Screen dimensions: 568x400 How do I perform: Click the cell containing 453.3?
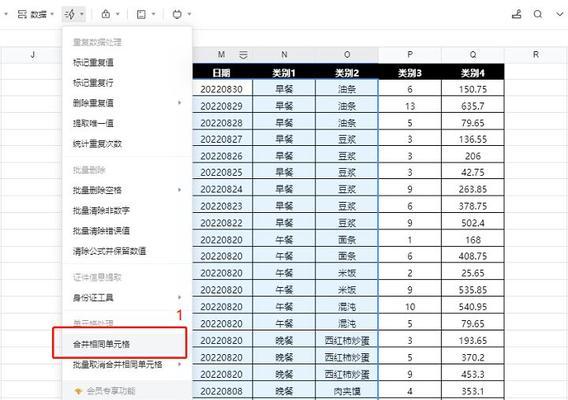[473, 374]
